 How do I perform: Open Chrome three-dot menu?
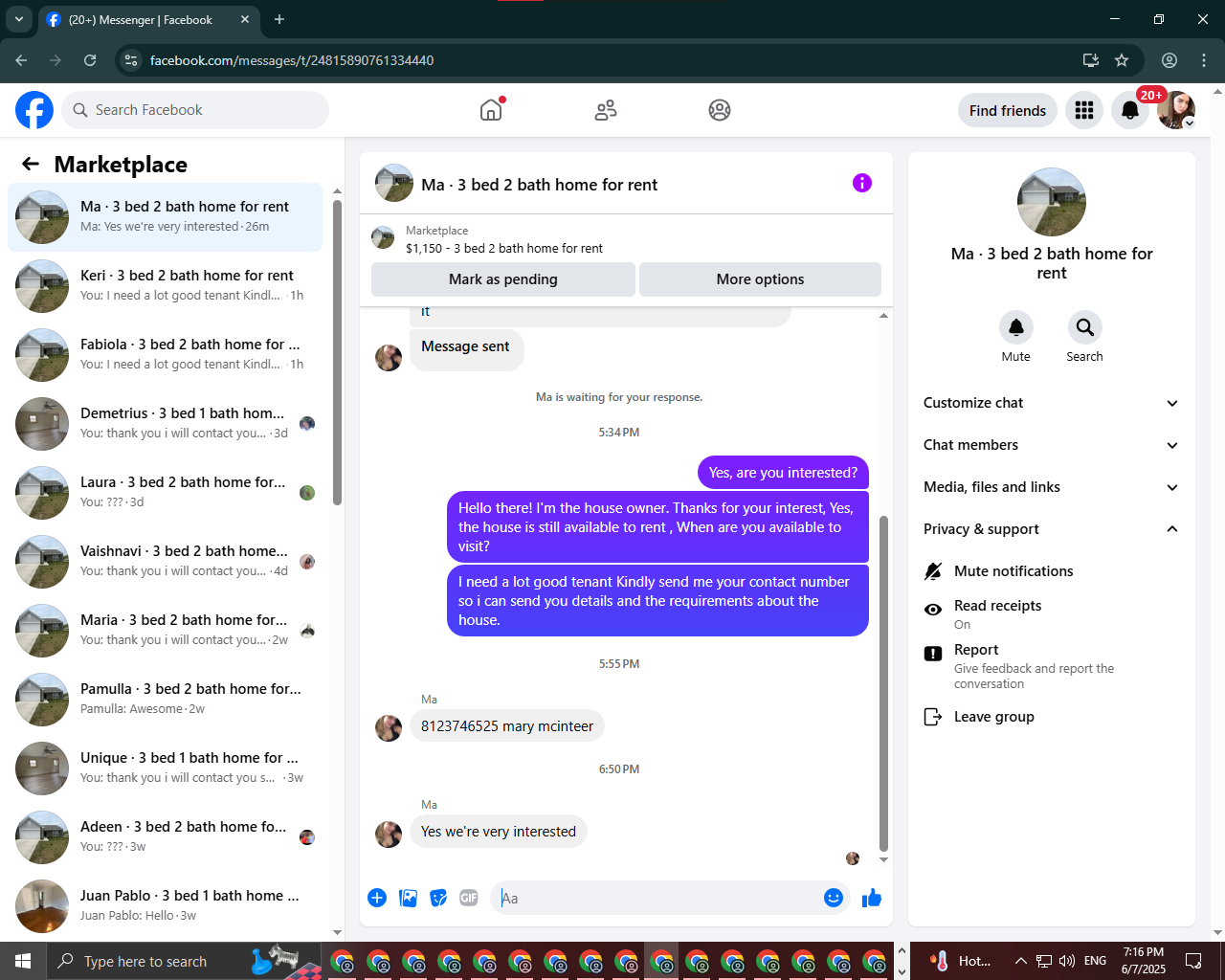pyautogui.click(x=1204, y=60)
